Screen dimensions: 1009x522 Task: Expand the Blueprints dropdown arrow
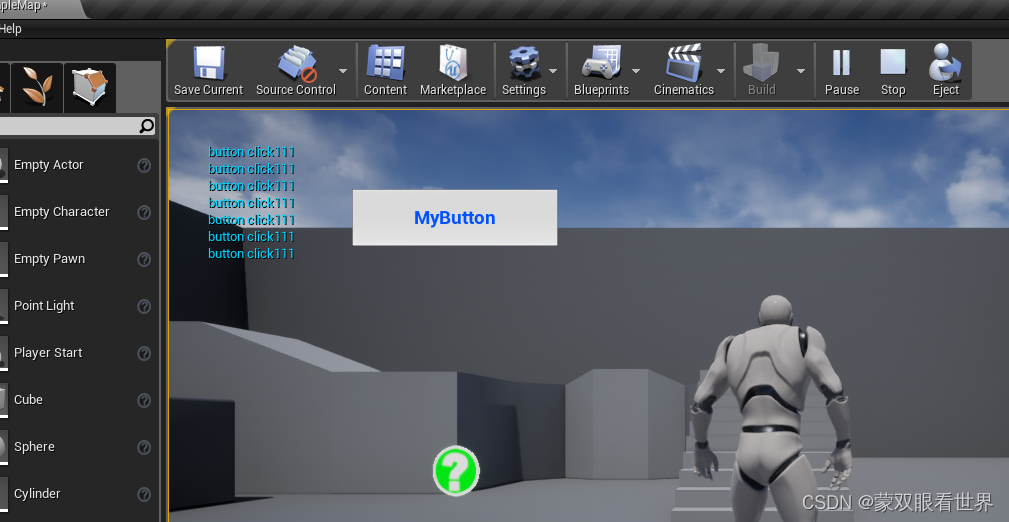point(636,71)
